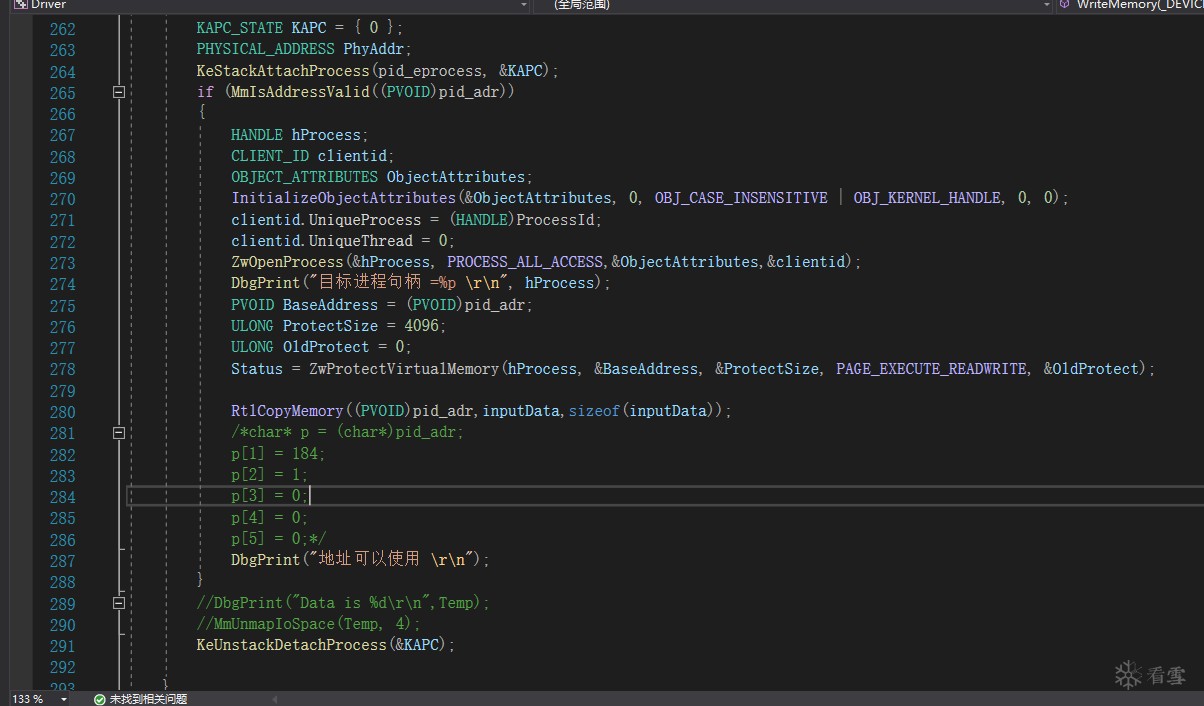The image size is (1204, 706).
Task: Click sizeof keyword on line 280
Action: (594, 411)
